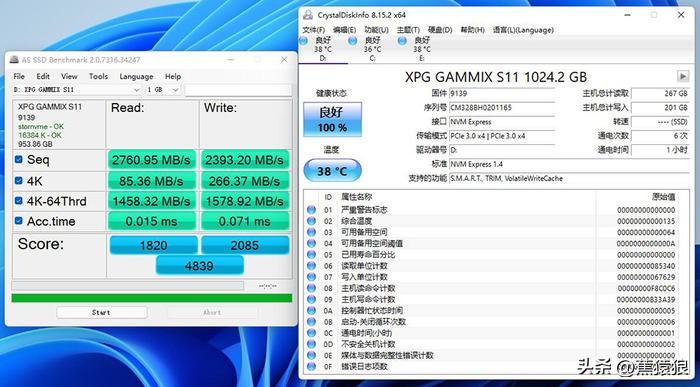Open the 语言(L)(Language) menu in CrystalDiskInfo
Image resolution: width=700 pixels, height=387 pixels.
pos(523,30)
